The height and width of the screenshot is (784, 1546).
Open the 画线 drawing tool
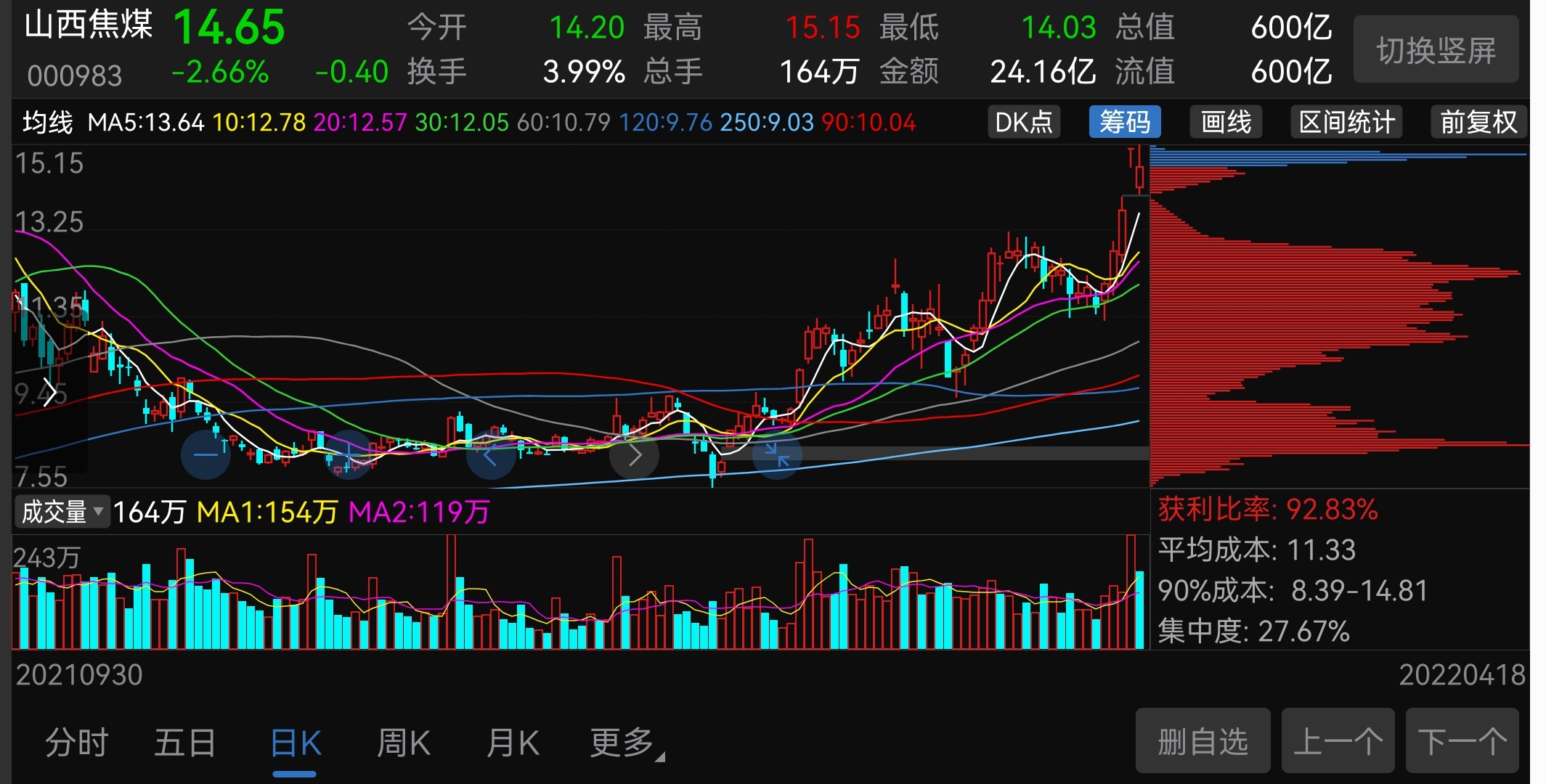click(1226, 122)
